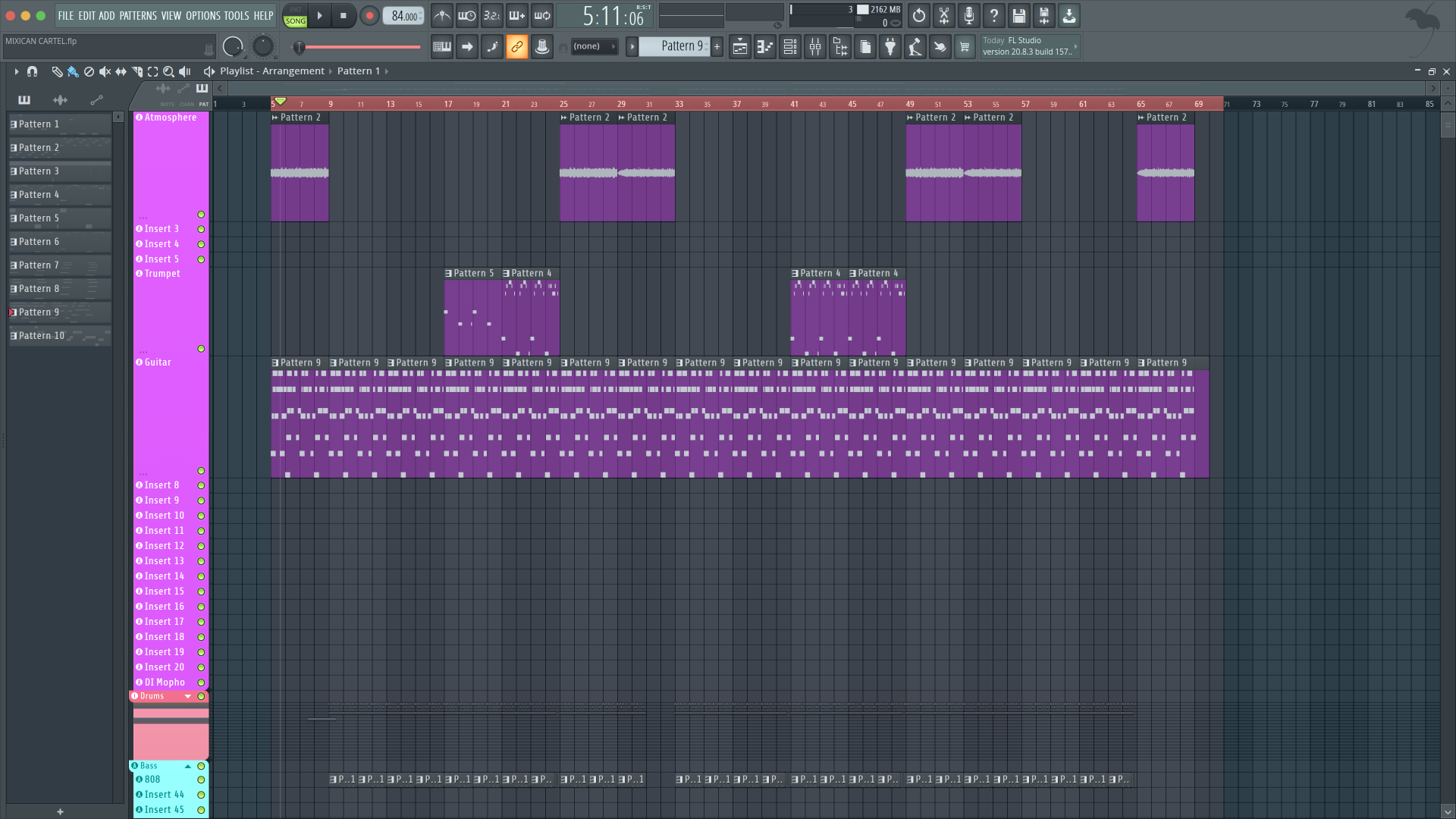Open audio recording microphone icon
Viewport: 1456px width, 819px height.
(x=969, y=15)
